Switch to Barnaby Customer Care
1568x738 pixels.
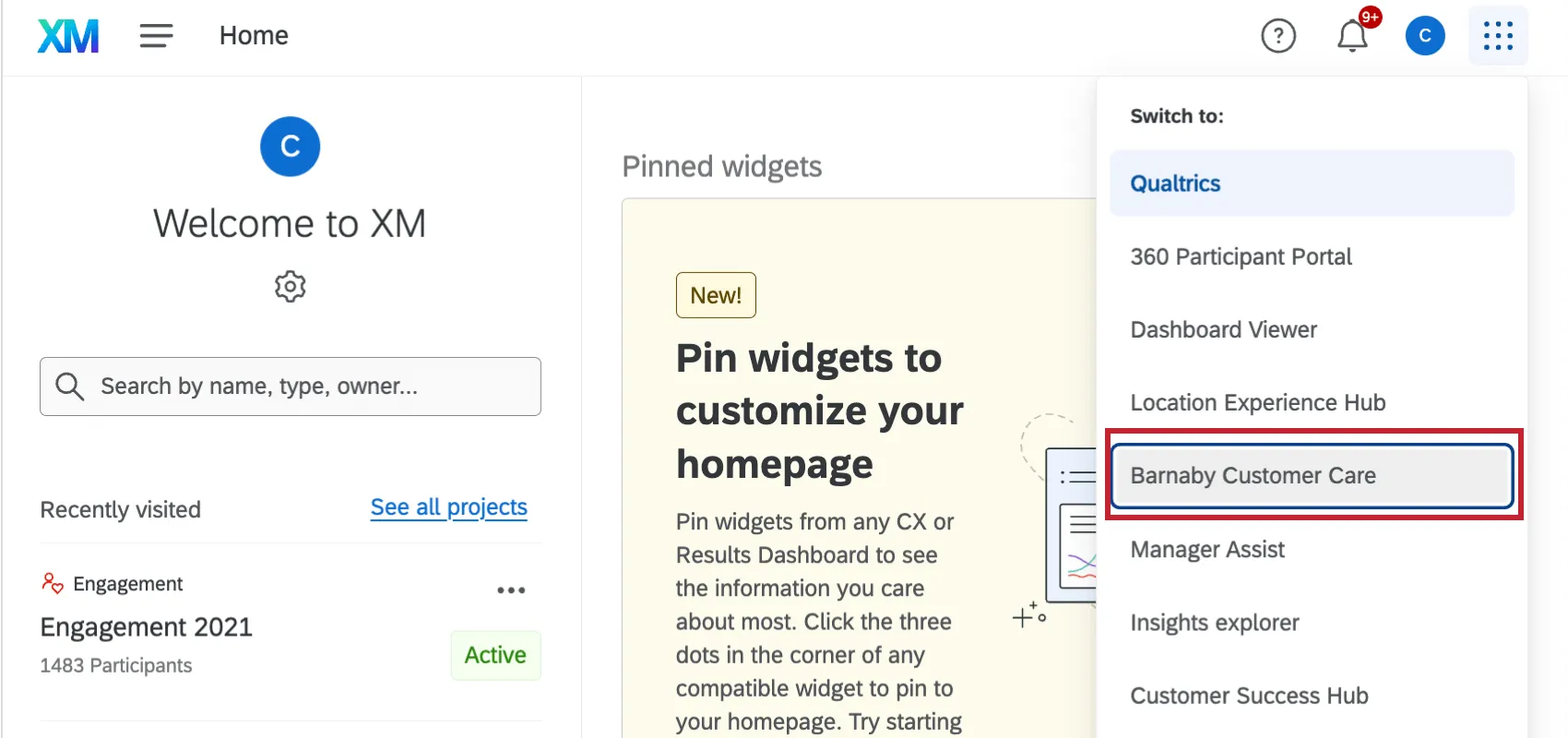(x=1253, y=475)
